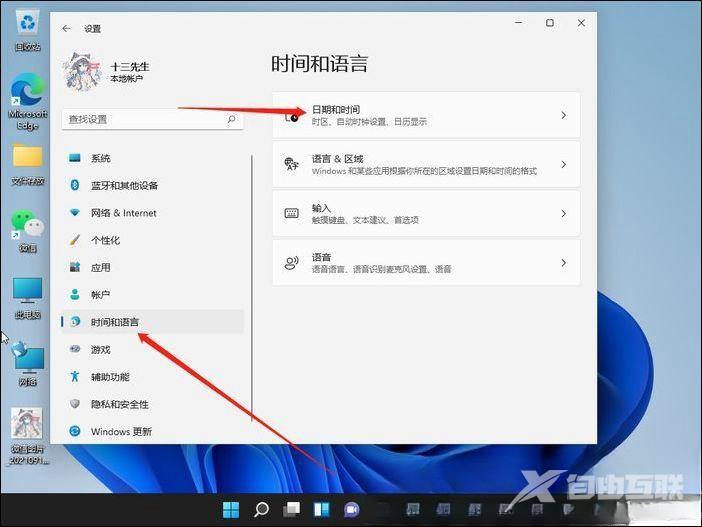Click the 个性化 paintbrush icon
This screenshot has width=702, height=527.
click(x=75, y=240)
